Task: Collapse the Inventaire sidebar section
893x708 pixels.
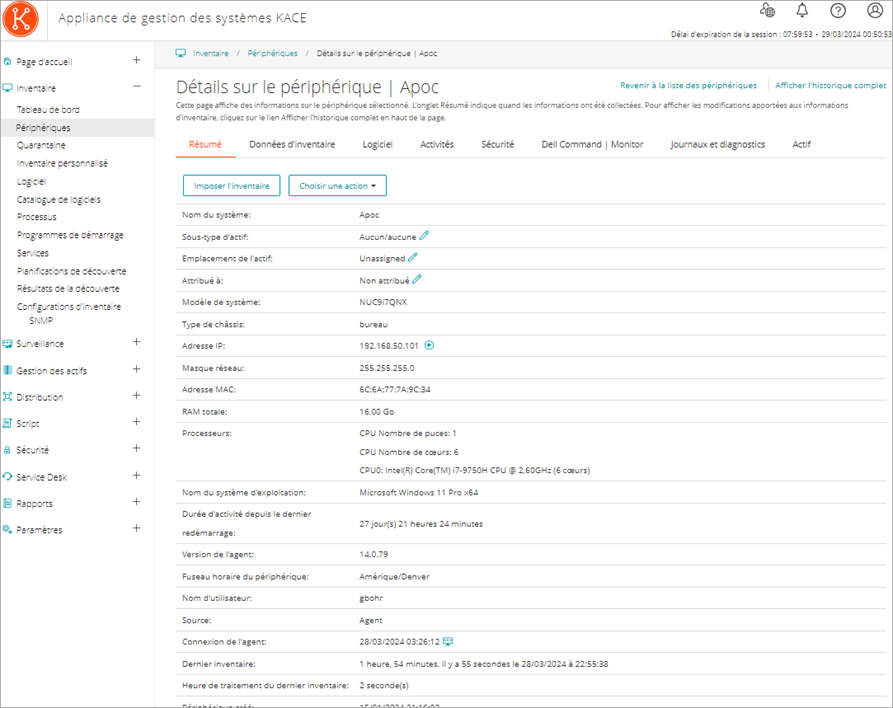Action: [137, 87]
